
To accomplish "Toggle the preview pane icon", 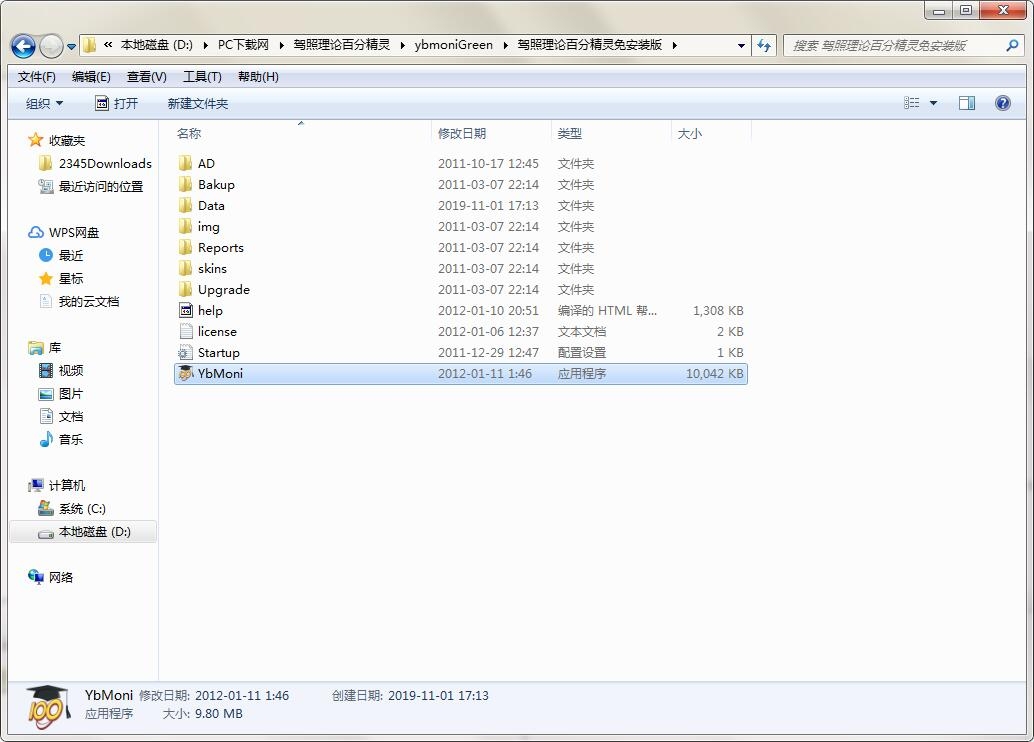I will pos(967,102).
